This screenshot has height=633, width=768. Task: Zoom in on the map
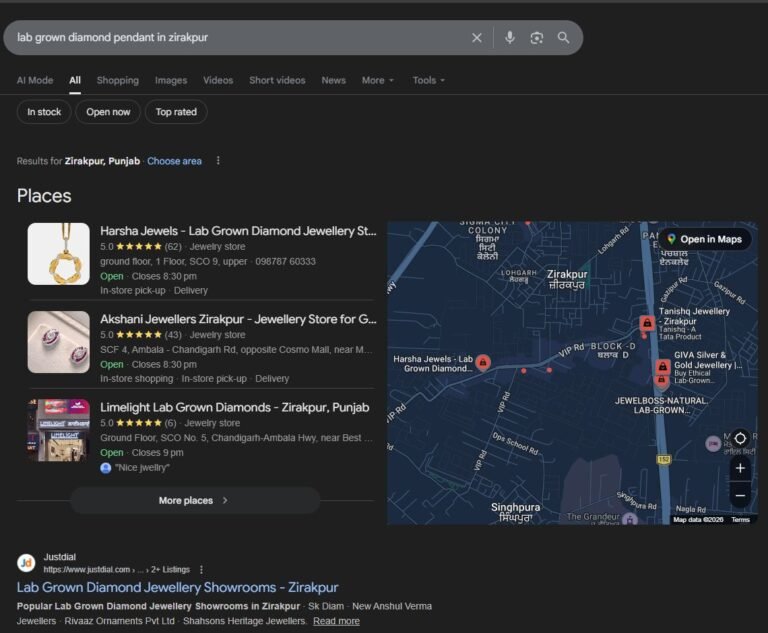point(740,468)
